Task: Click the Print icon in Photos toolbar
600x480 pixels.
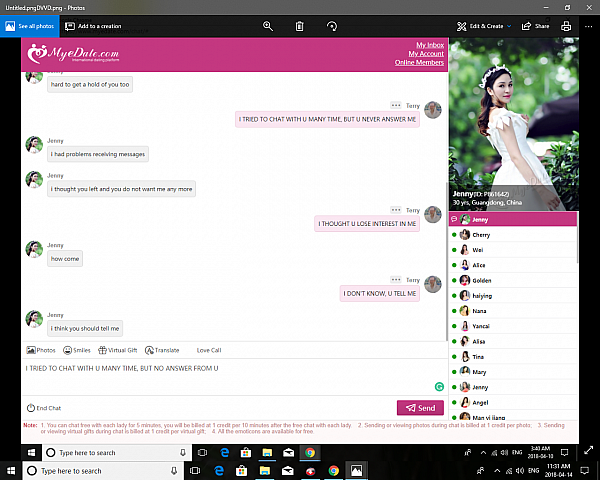Action: point(566,26)
